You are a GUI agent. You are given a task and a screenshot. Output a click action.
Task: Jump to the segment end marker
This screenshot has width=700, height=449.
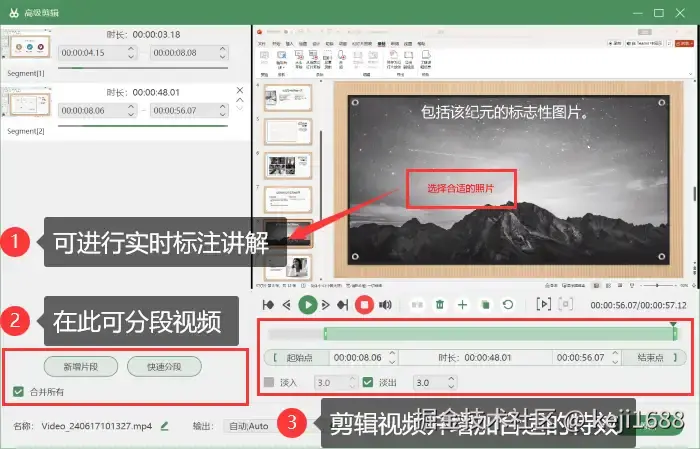point(342,305)
